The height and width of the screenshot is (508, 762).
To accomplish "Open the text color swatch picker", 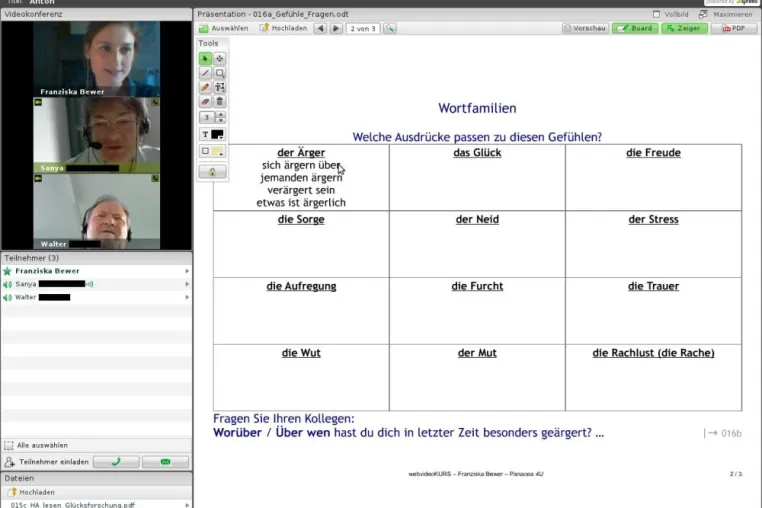I will (x=218, y=134).
